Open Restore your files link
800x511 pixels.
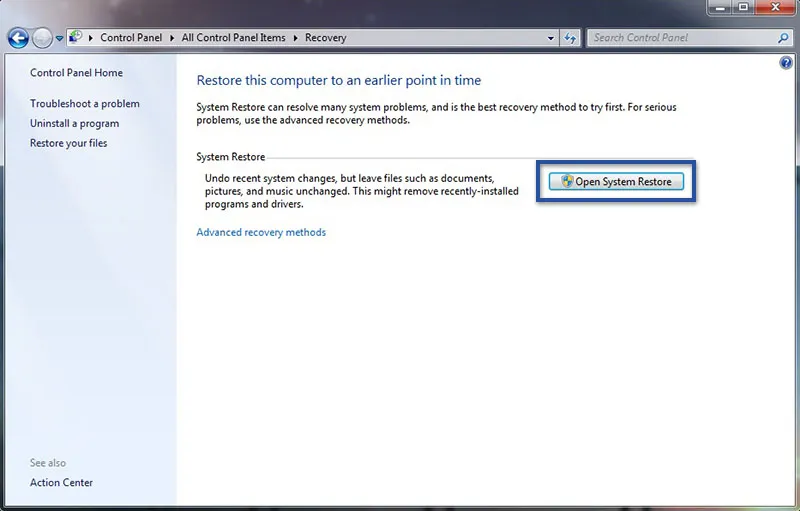pos(68,143)
